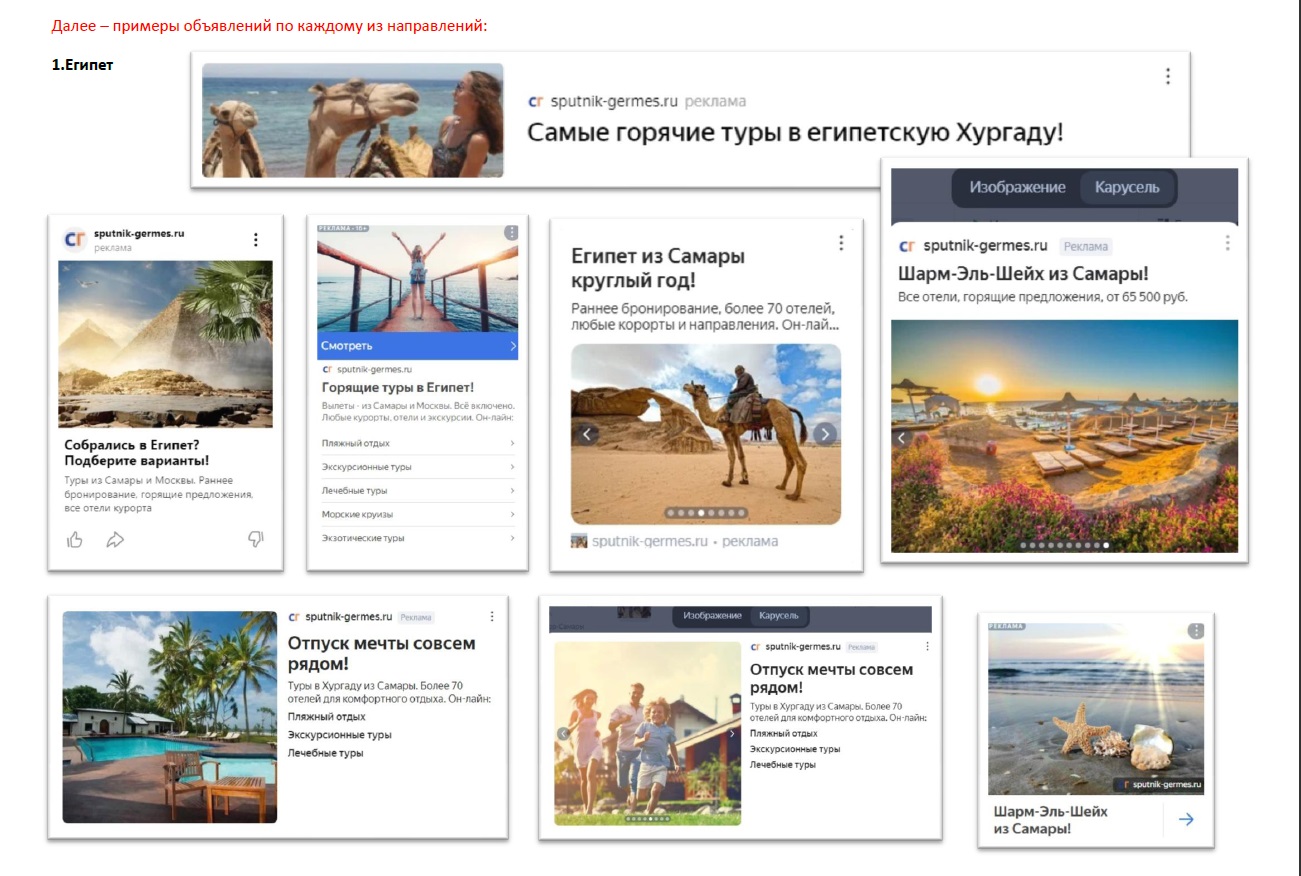
Task: Expand the "Экзотические туры" chevron
Action: click(x=512, y=538)
